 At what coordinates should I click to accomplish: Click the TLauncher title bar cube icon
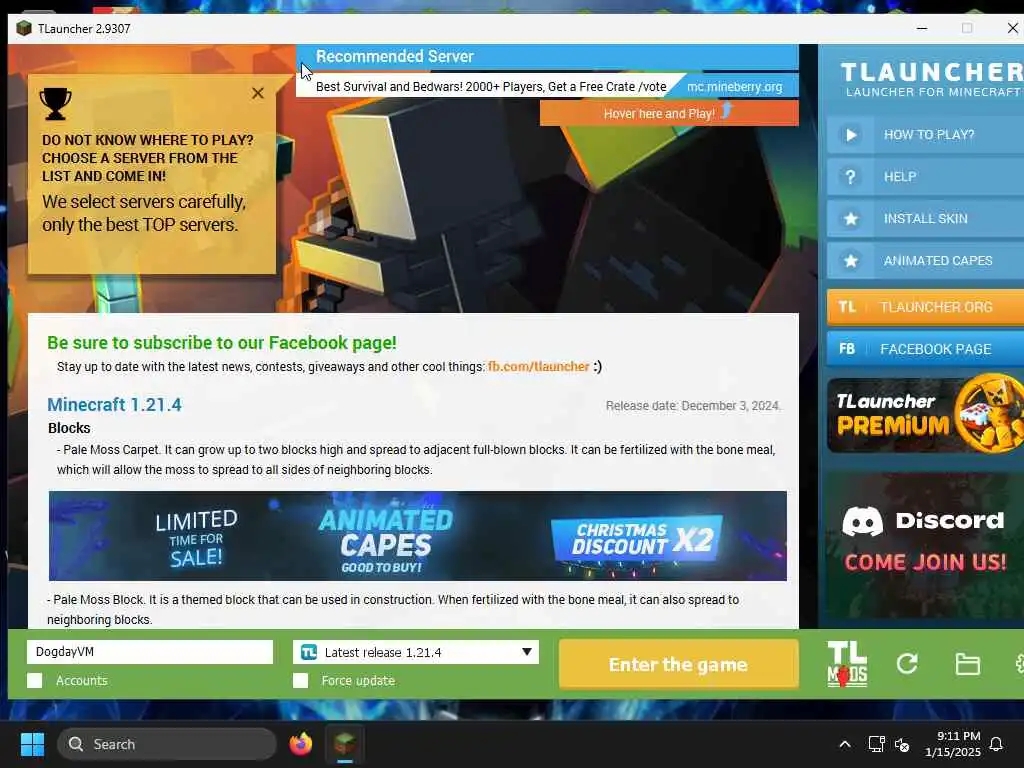point(24,29)
